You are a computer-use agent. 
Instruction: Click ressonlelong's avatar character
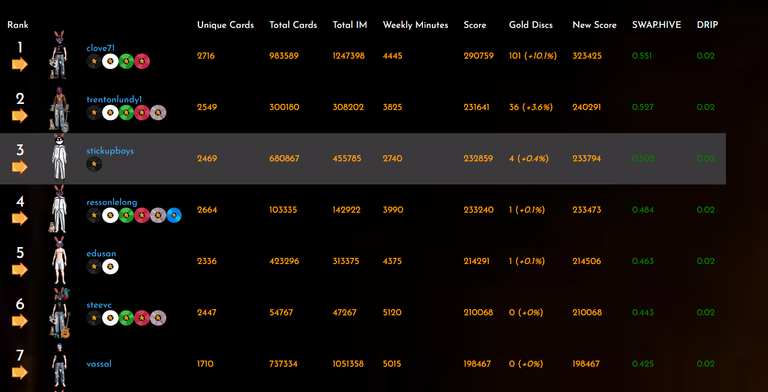pos(58,209)
